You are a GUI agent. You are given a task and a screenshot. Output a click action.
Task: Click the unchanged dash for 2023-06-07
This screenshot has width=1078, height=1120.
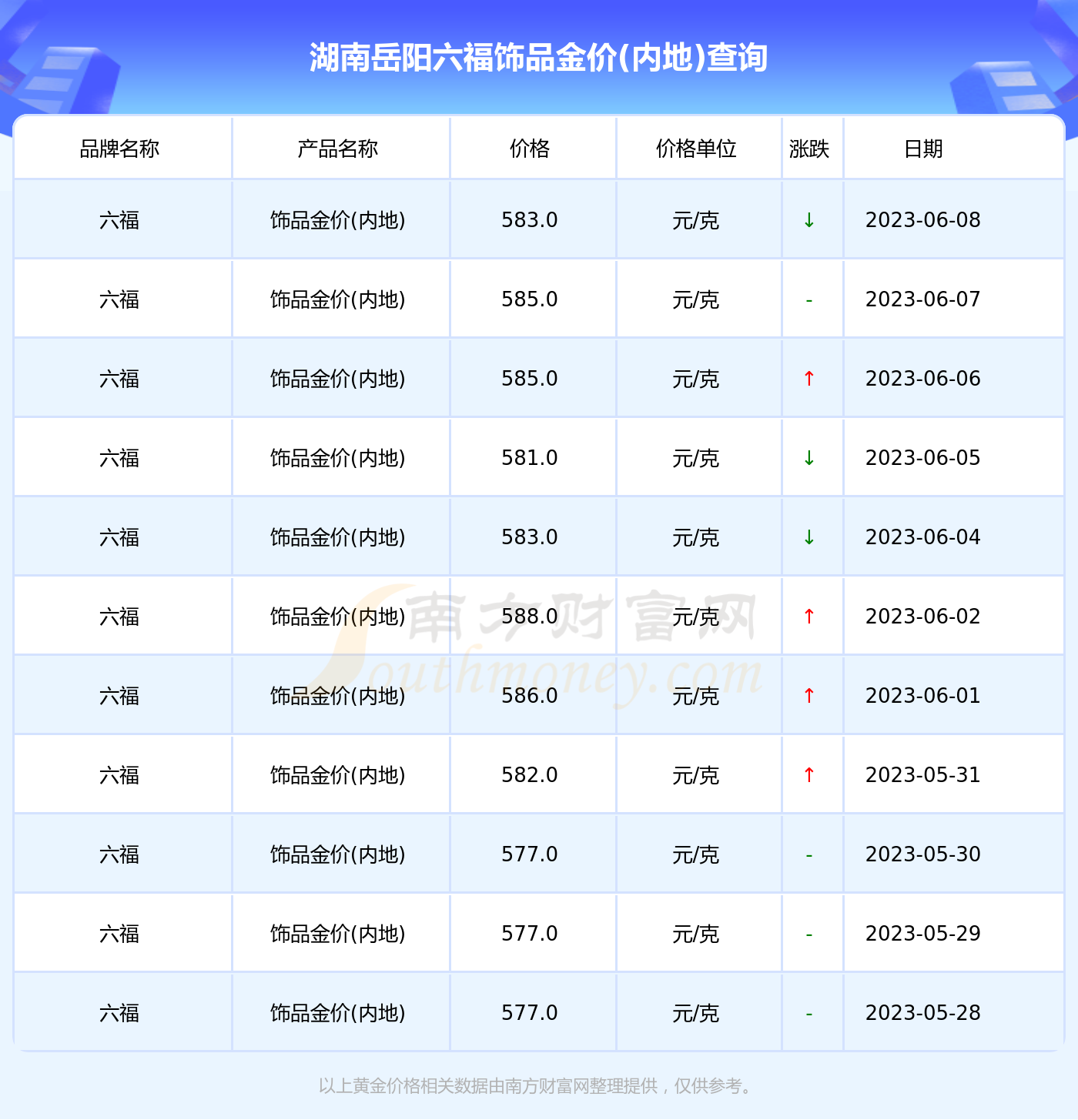click(x=809, y=300)
